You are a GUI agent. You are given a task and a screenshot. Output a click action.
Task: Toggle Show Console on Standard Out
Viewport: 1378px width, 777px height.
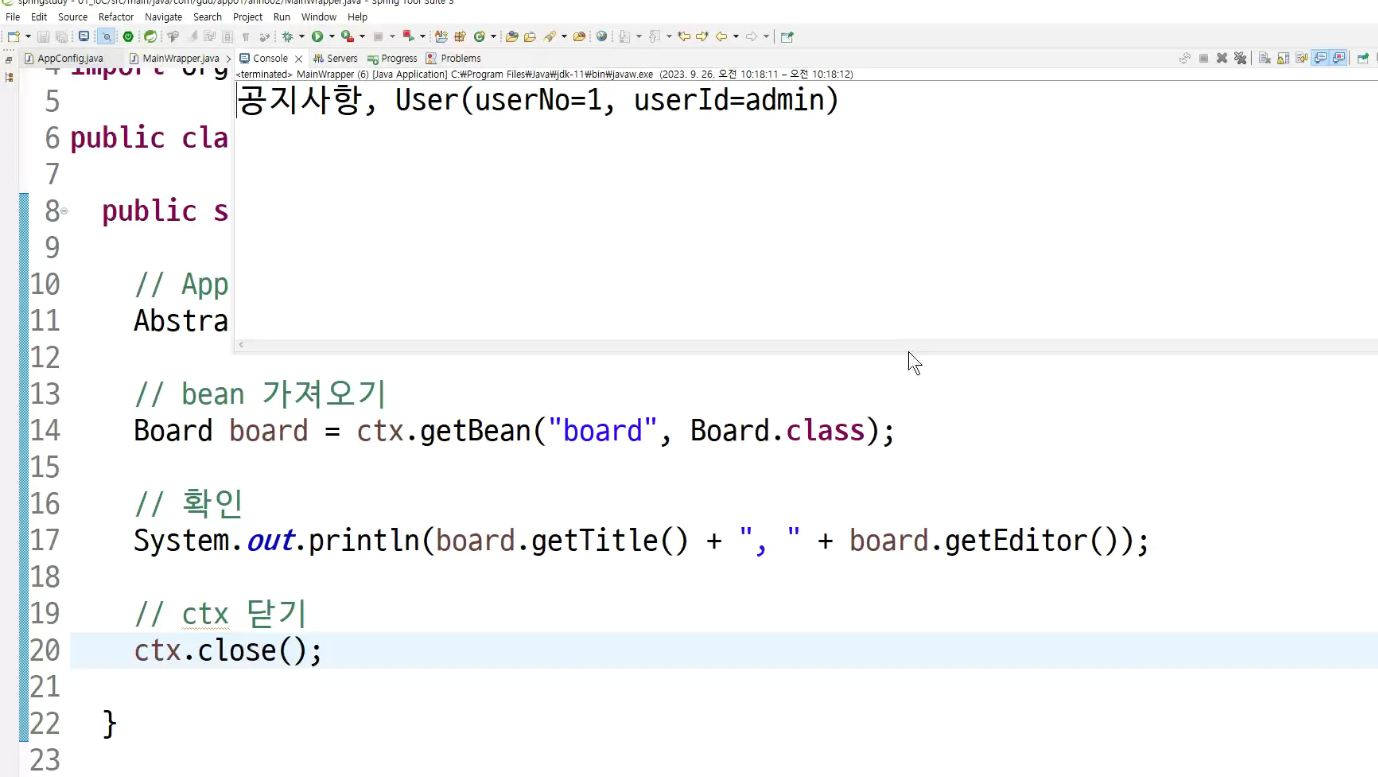(1320, 59)
